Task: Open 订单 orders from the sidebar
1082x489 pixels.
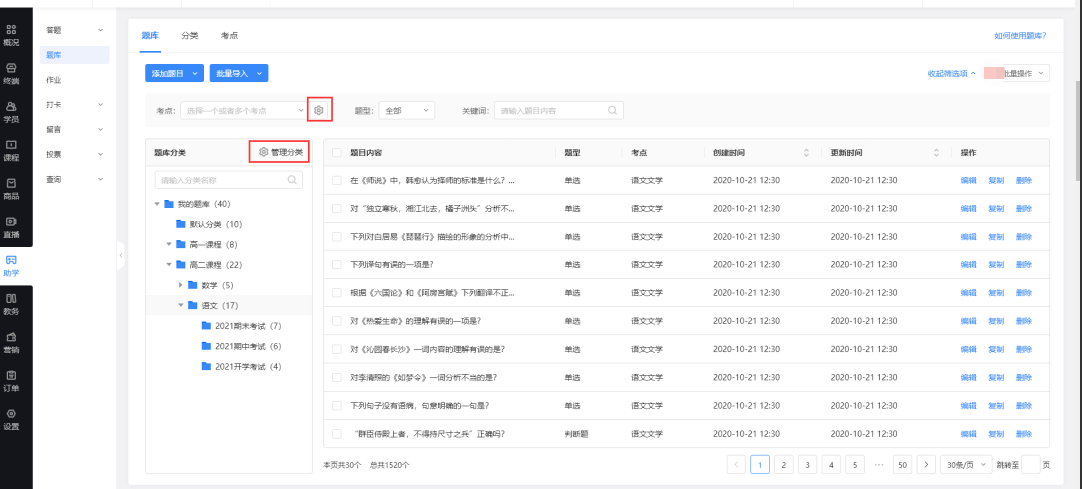Action: tap(11, 380)
